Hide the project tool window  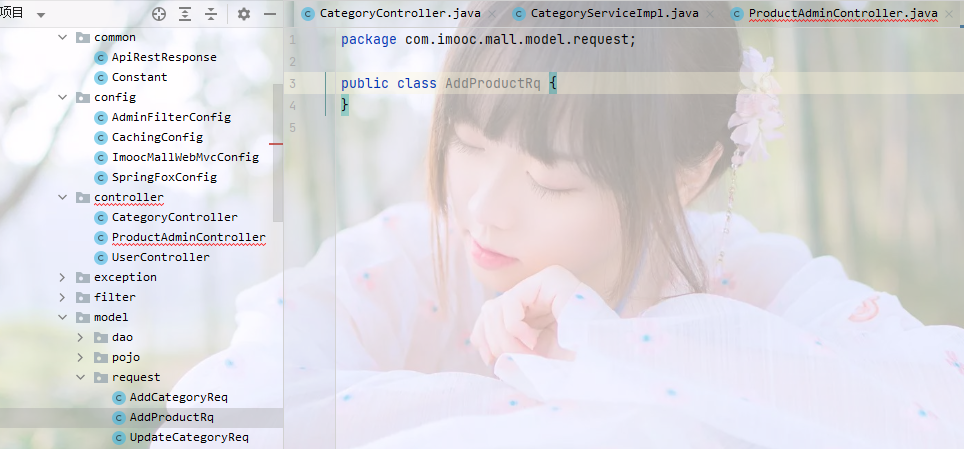[x=269, y=14]
